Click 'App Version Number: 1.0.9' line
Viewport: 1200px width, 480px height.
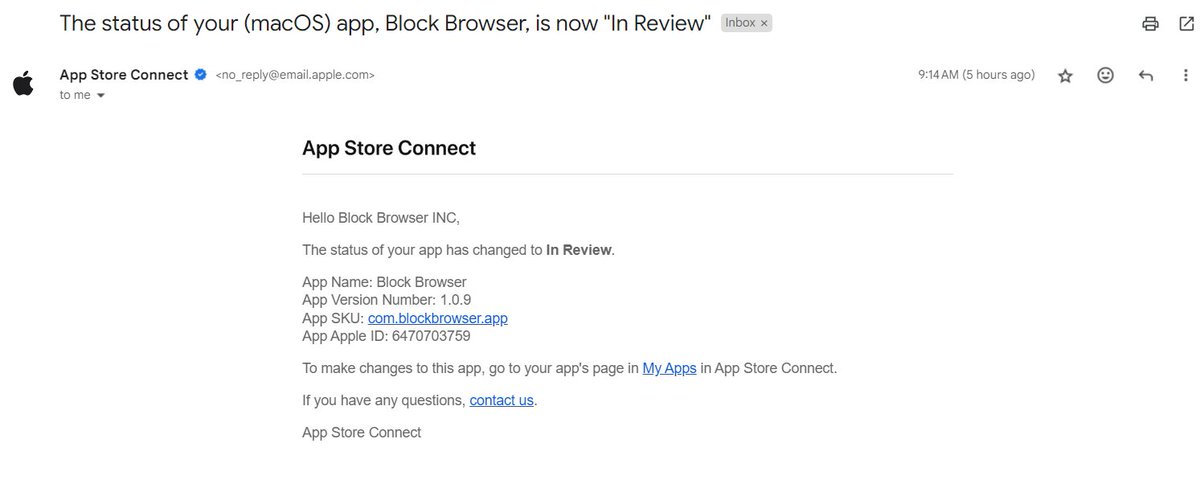pyautogui.click(x=387, y=300)
